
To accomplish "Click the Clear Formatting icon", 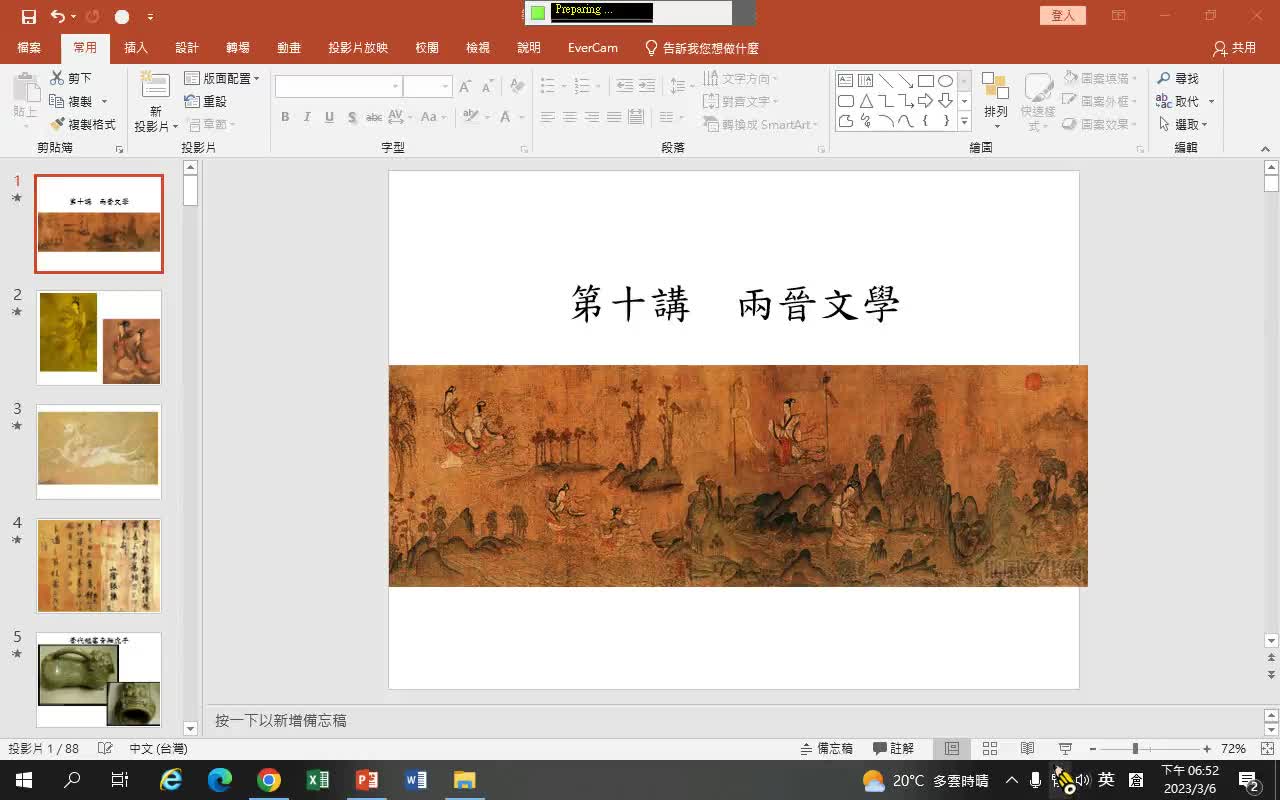I will tap(516, 87).
